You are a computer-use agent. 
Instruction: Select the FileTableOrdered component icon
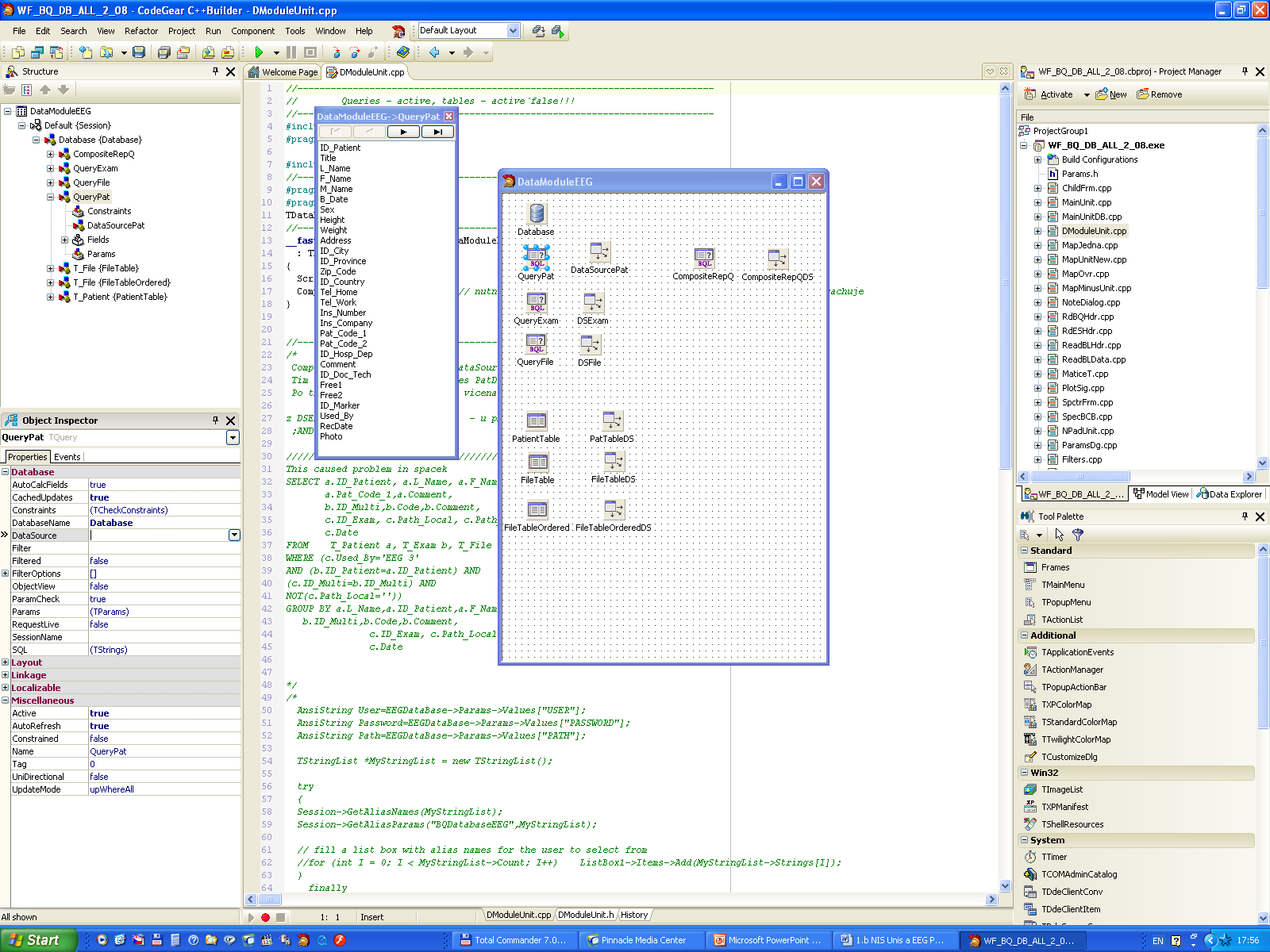[x=537, y=509]
